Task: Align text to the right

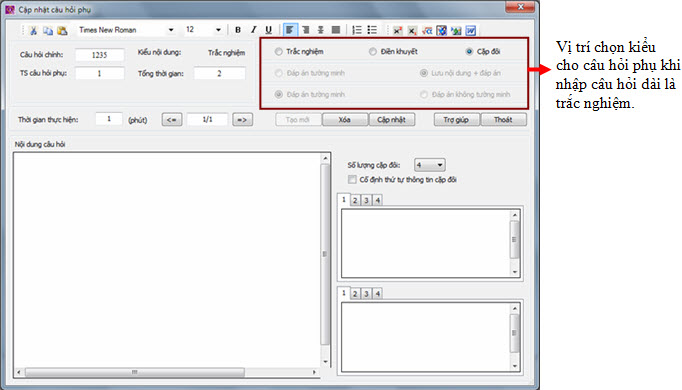Action: pyautogui.click(x=305, y=30)
